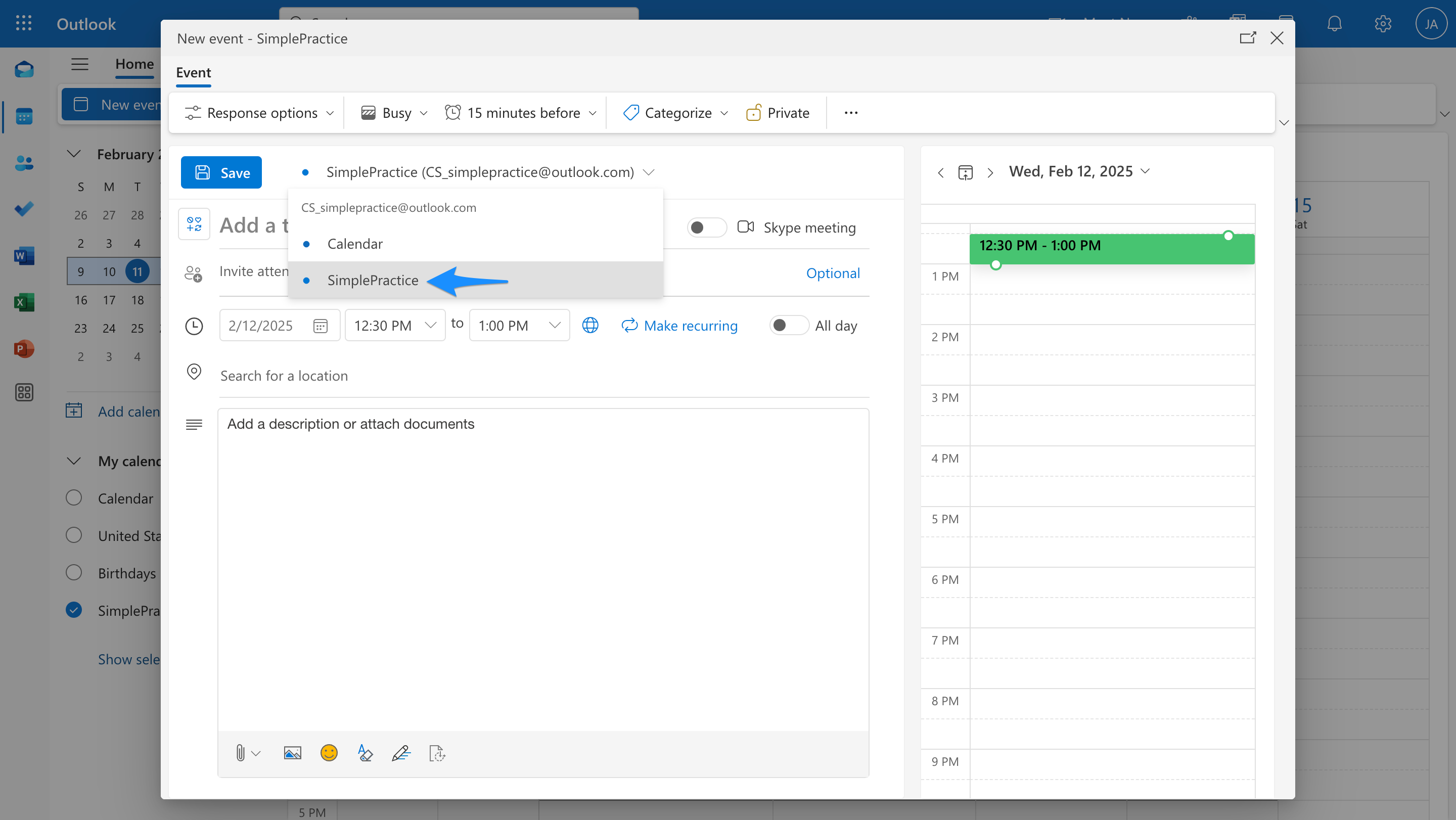Viewport: 1456px width, 820px height.
Task: Save the new event
Action: coord(221,172)
